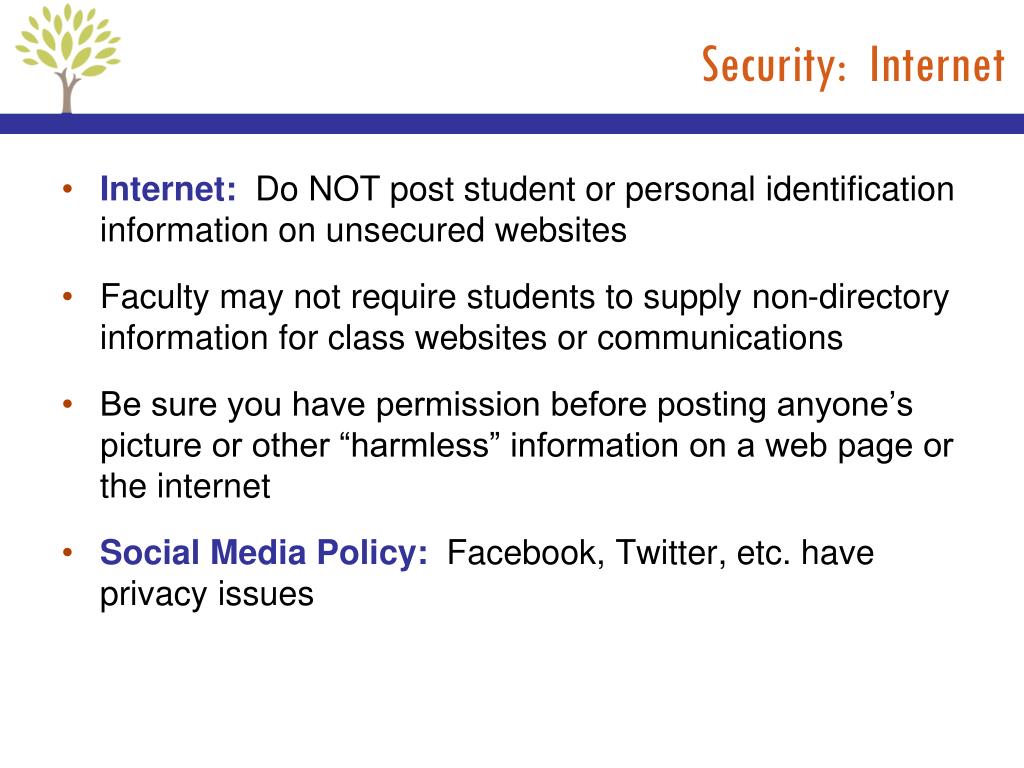1024x768 pixels.
Task: Click the 'privacy issues' text
Action: point(206,594)
